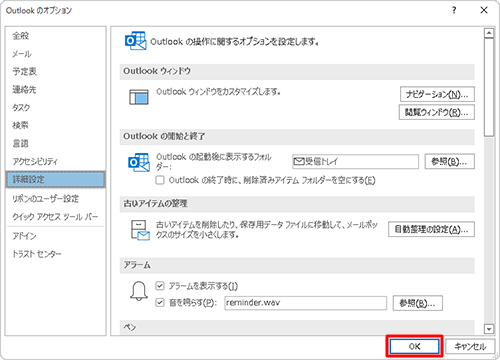Viewport: 500px width, 360px height.
Task: Click the Outlook logo icon in header
Action: tap(135, 41)
